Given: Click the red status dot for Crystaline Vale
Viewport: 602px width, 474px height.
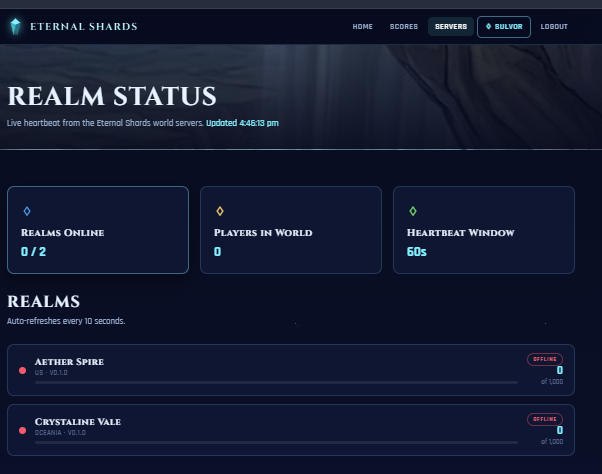Looking at the screenshot, I should [23, 430].
